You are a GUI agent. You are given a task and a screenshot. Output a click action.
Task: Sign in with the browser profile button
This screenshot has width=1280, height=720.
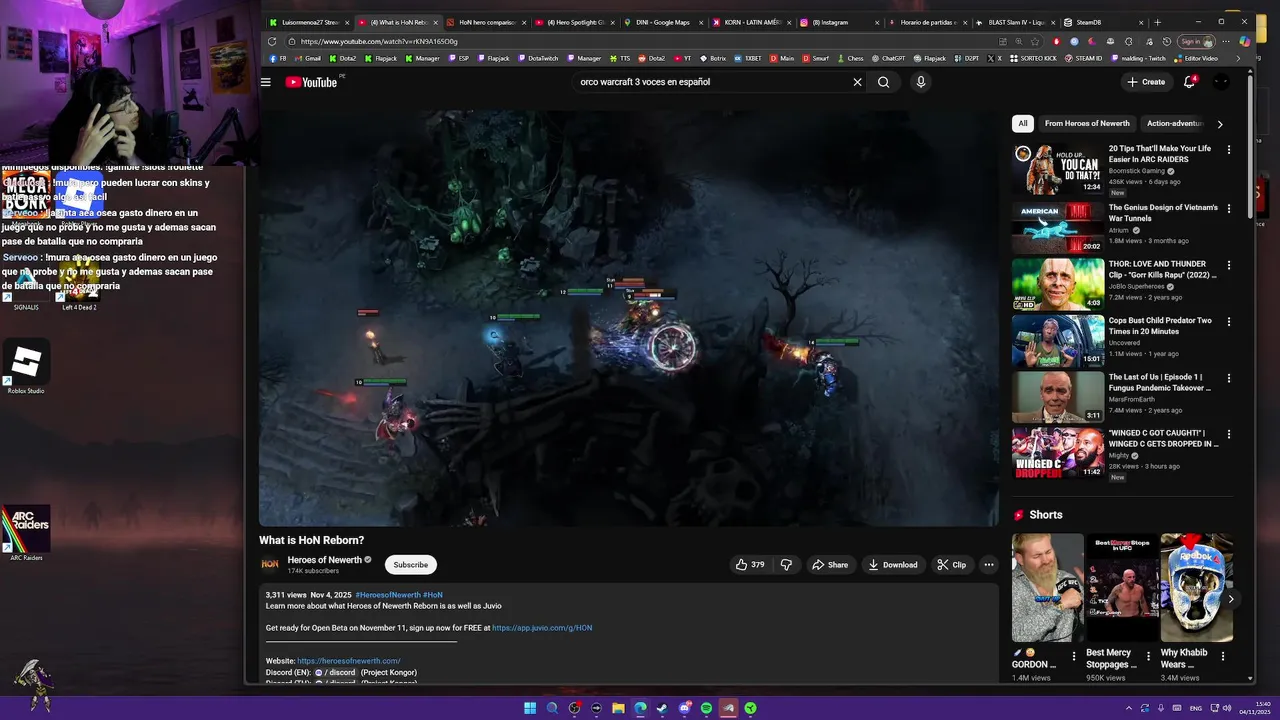[1195, 41]
